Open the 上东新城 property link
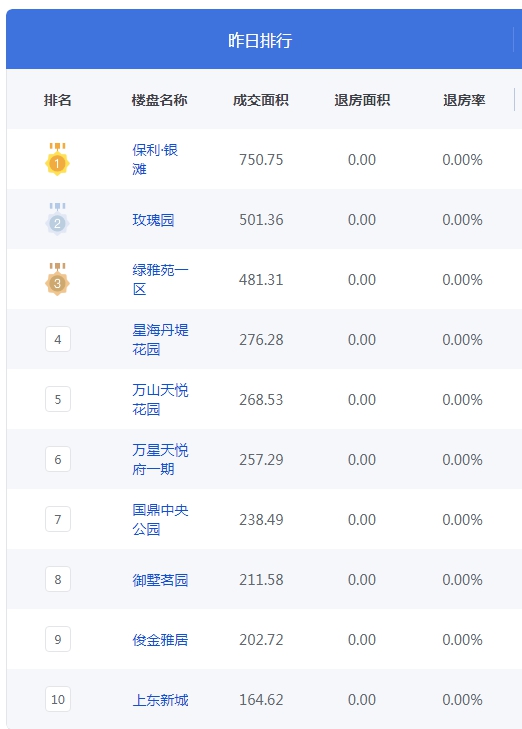522x729 pixels. tap(160, 700)
